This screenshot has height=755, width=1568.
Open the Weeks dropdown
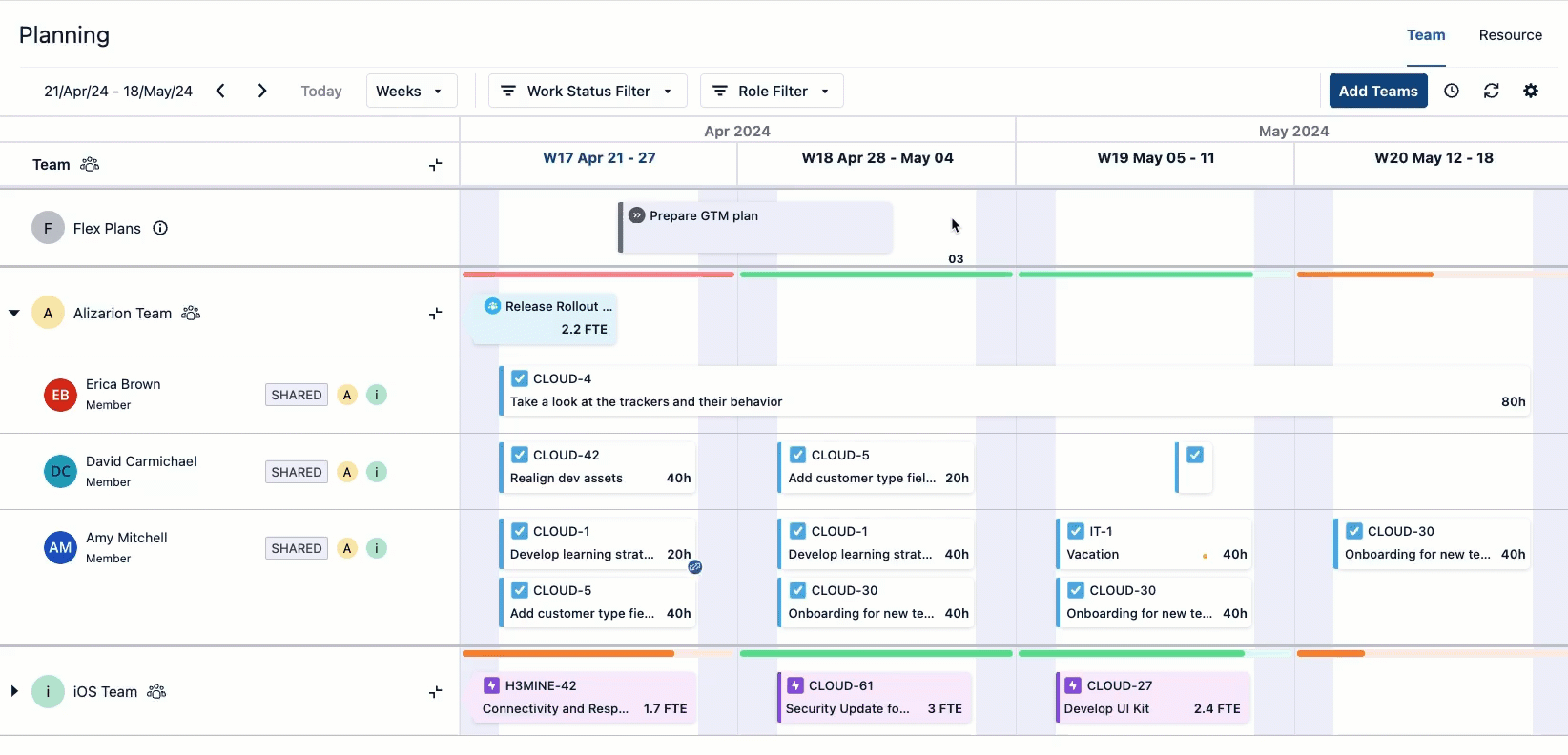[x=411, y=91]
